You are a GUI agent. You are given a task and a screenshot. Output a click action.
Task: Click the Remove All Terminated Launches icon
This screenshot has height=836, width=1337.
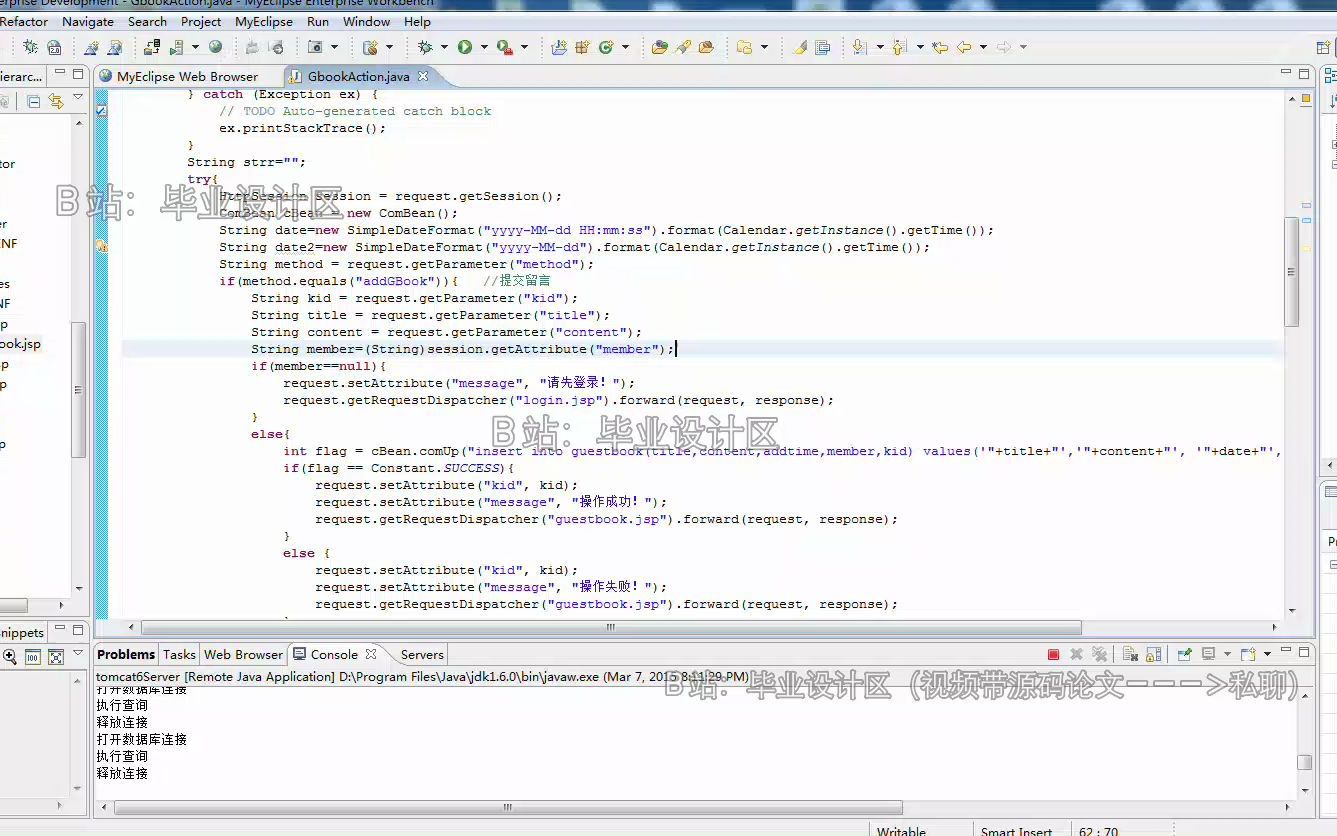1099,654
